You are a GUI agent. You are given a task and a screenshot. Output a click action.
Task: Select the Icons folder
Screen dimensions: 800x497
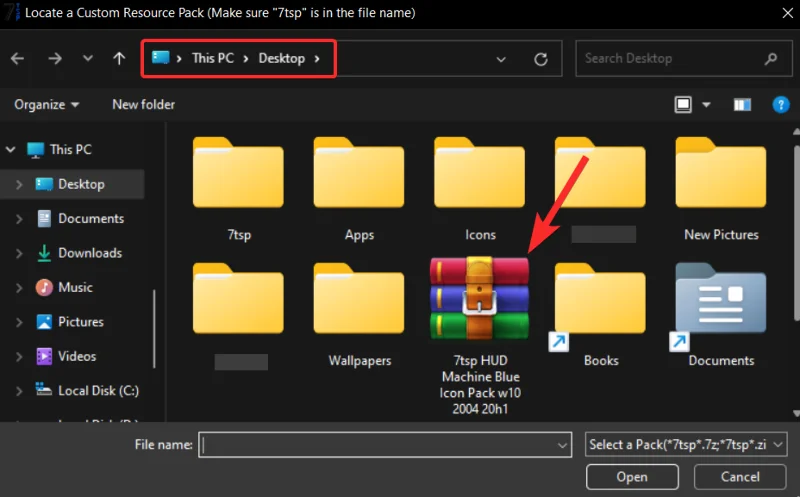480,189
